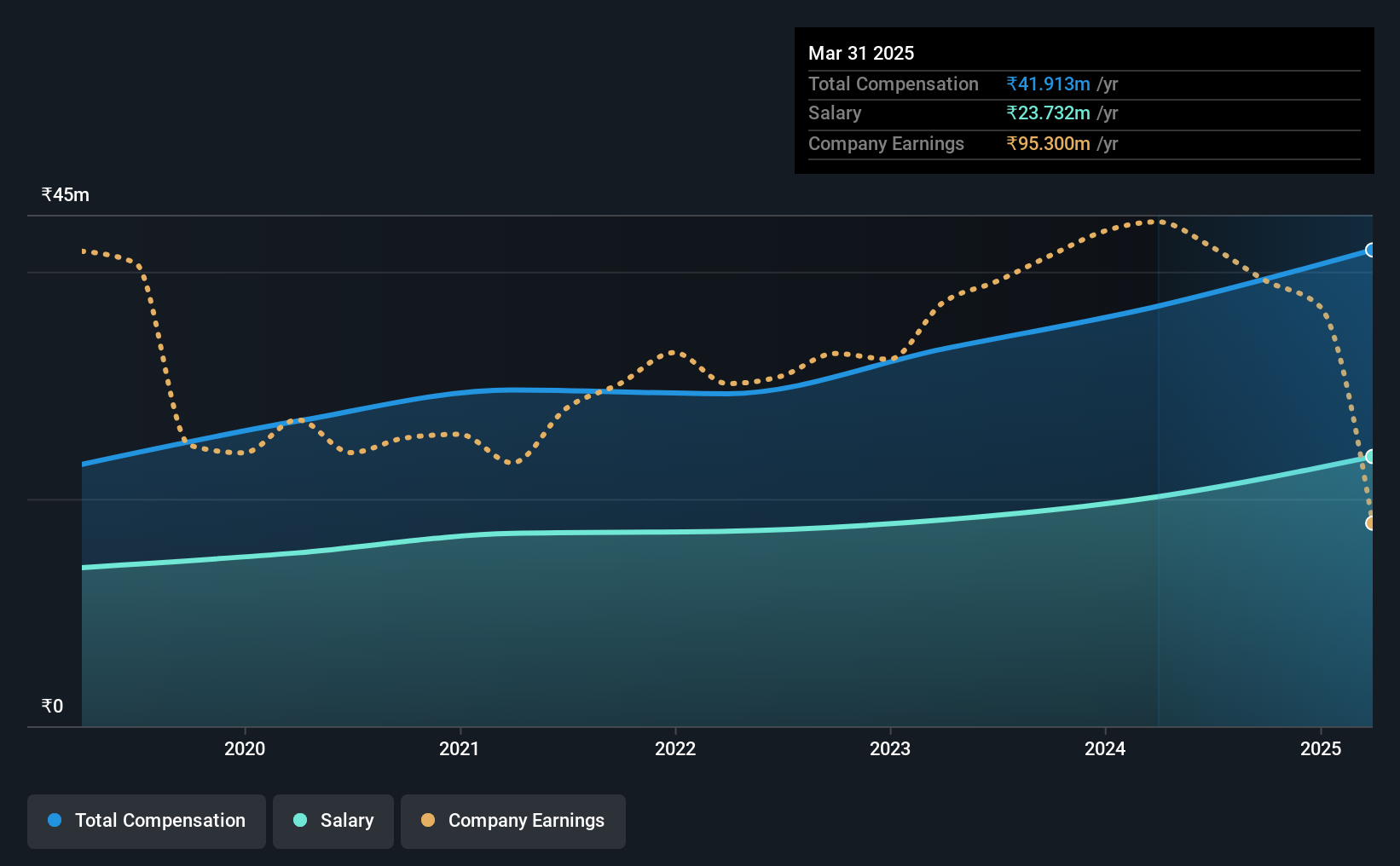Click the ₹45m y-axis label

click(x=66, y=194)
